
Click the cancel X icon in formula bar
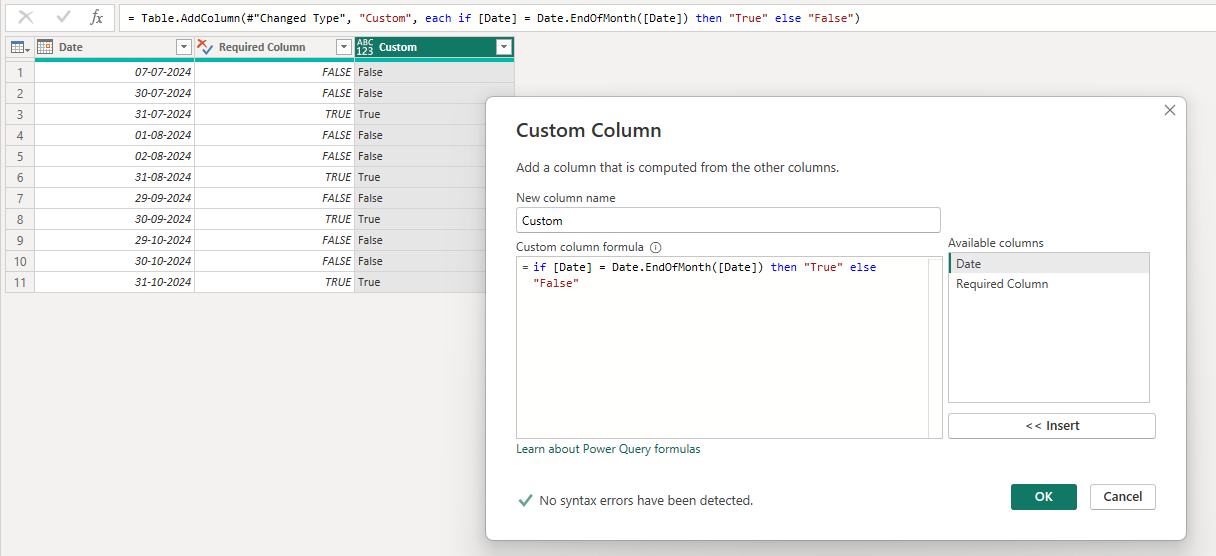(27, 17)
